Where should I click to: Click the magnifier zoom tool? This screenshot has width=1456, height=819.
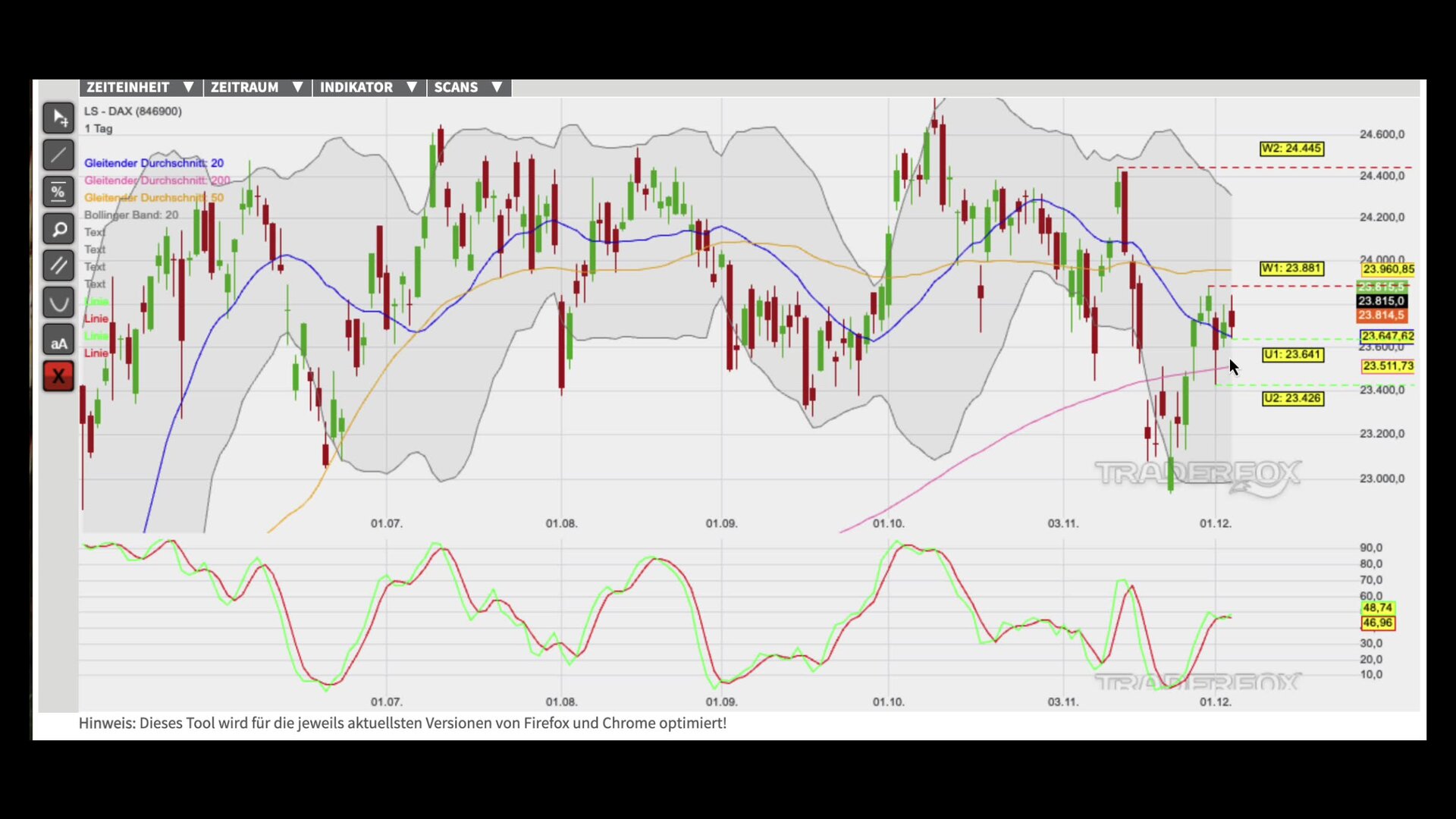click(58, 229)
